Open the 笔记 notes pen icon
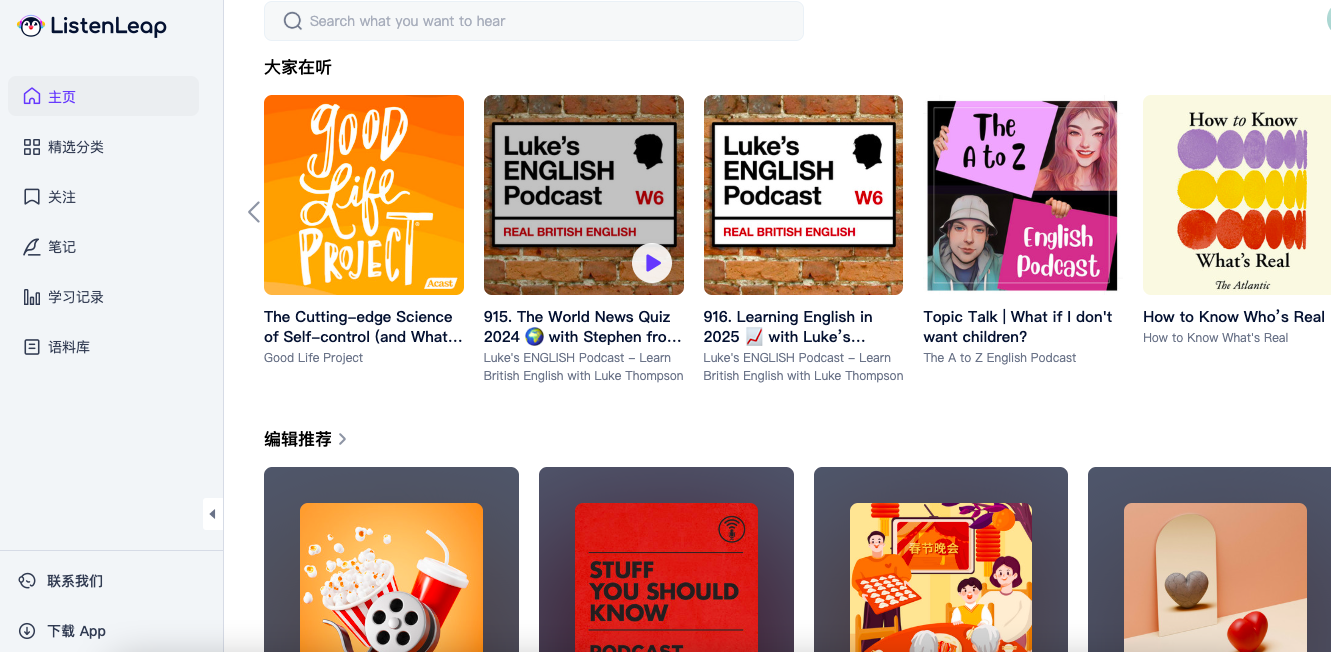Image resolution: width=1331 pixels, height=652 pixels. click(x=32, y=247)
